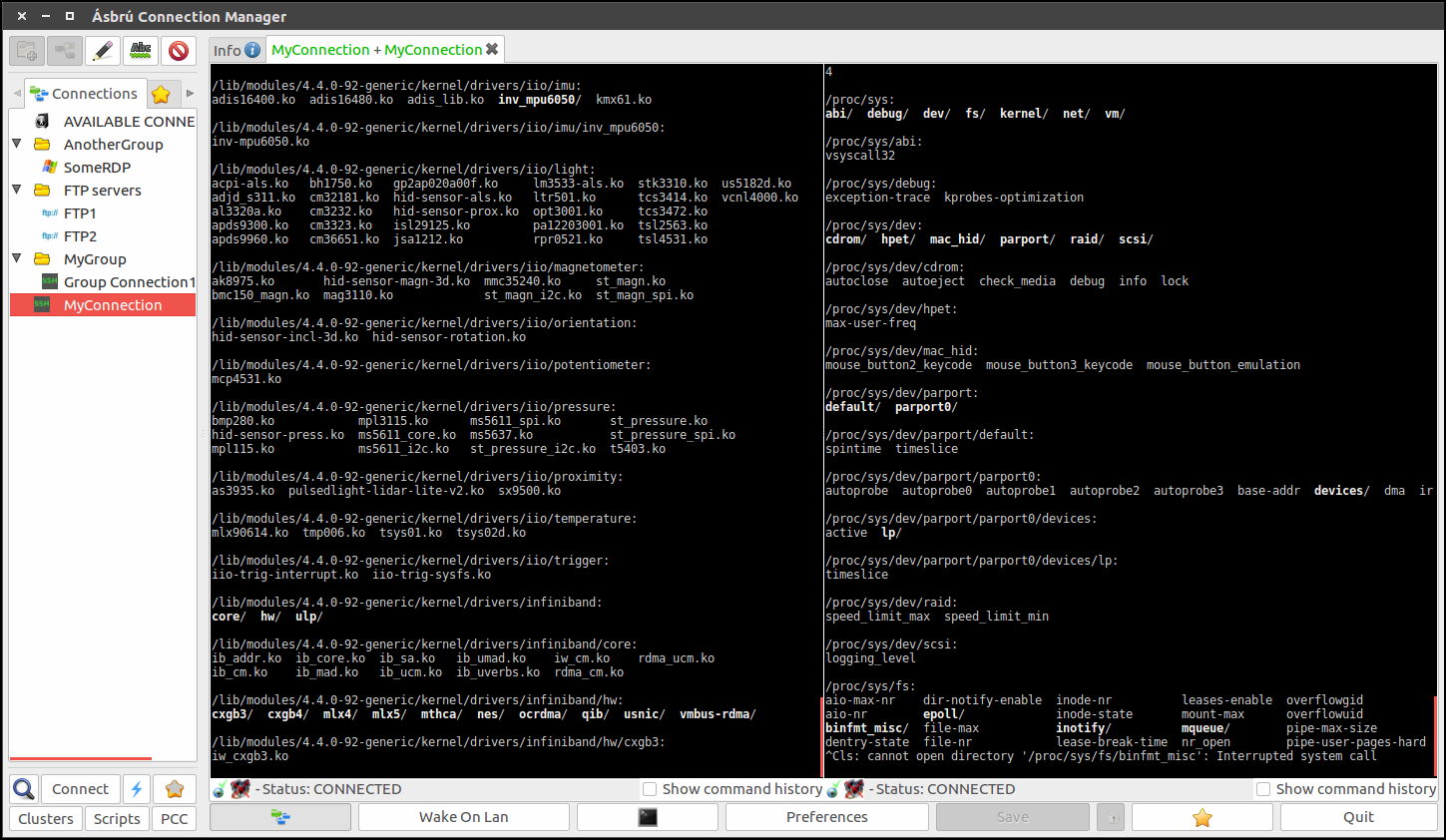This screenshot has width=1446, height=840.
Task: Click the Abc rename toolbar icon
Action: [x=141, y=51]
